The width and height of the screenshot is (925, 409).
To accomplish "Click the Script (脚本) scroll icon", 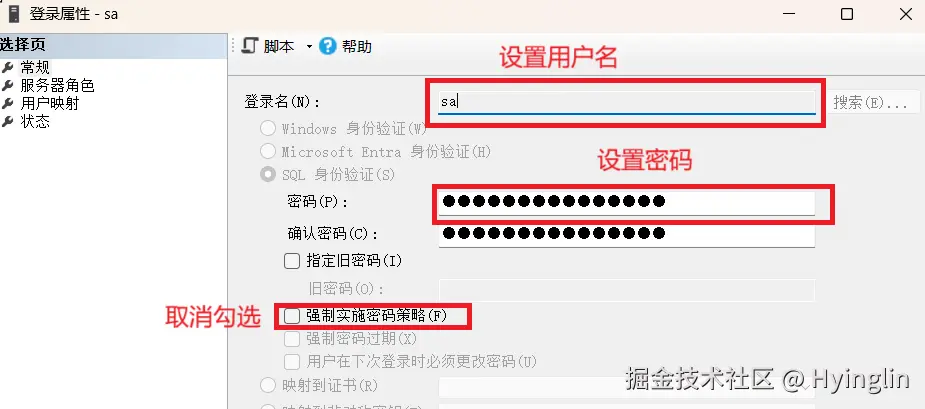I will pyautogui.click(x=250, y=46).
